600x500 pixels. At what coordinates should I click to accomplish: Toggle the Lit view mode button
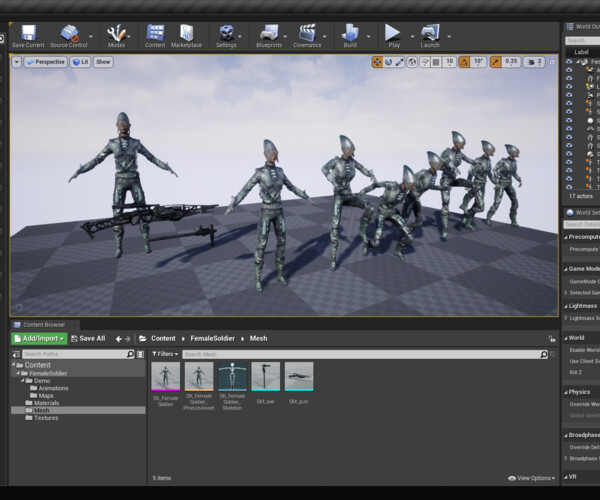tap(80, 62)
